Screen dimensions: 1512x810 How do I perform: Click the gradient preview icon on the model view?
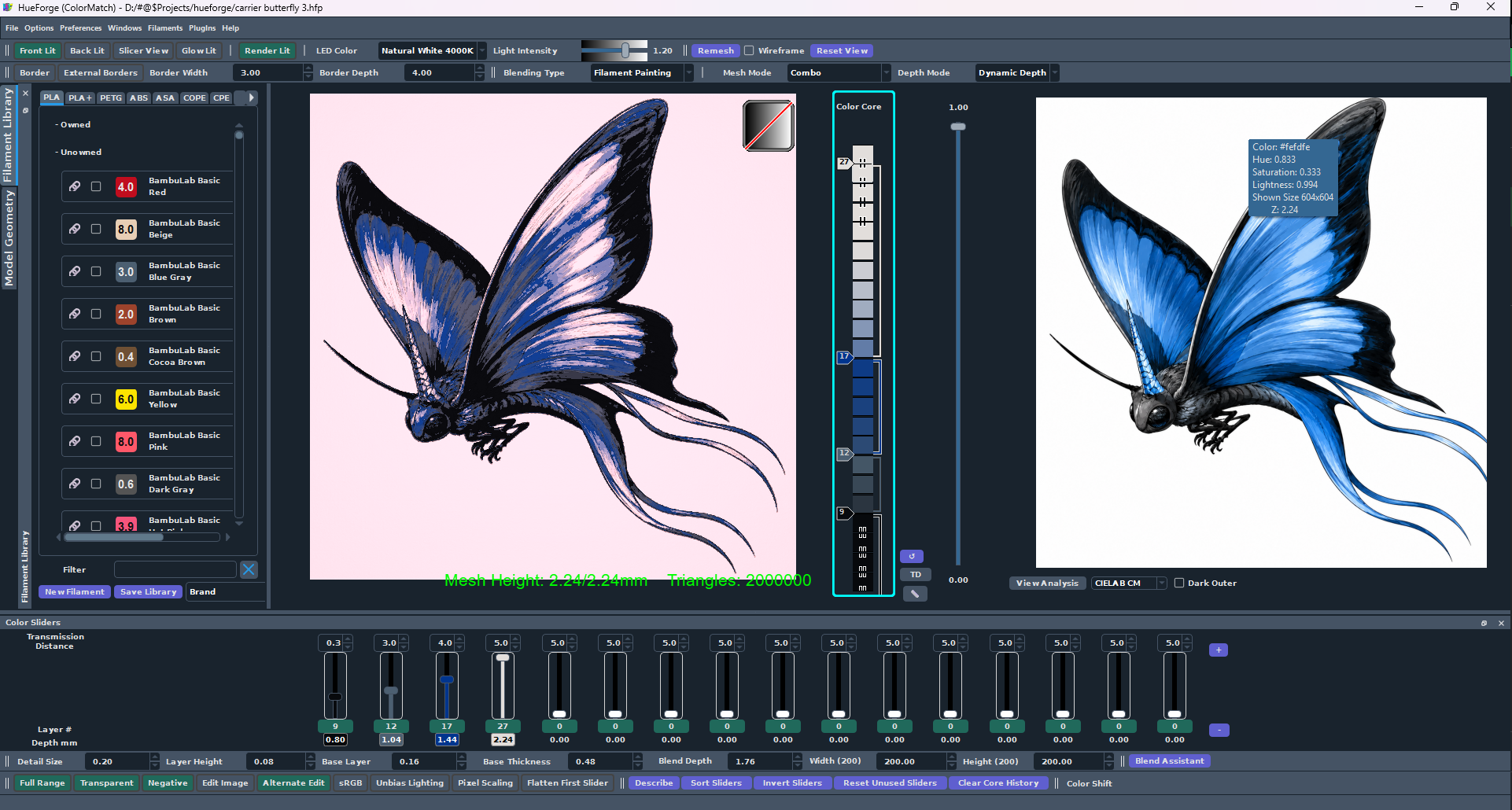tap(768, 125)
